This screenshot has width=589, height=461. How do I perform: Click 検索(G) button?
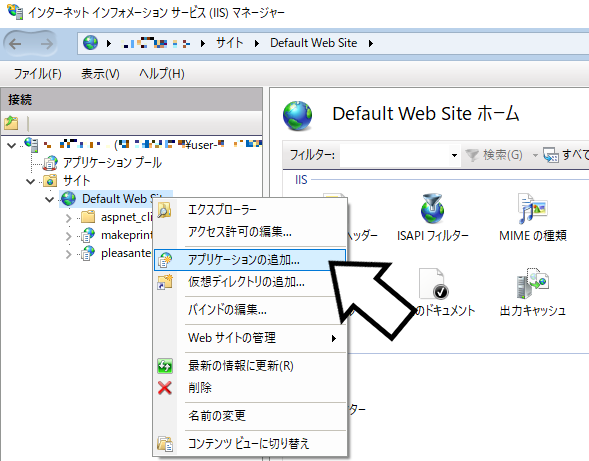click(494, 155)
